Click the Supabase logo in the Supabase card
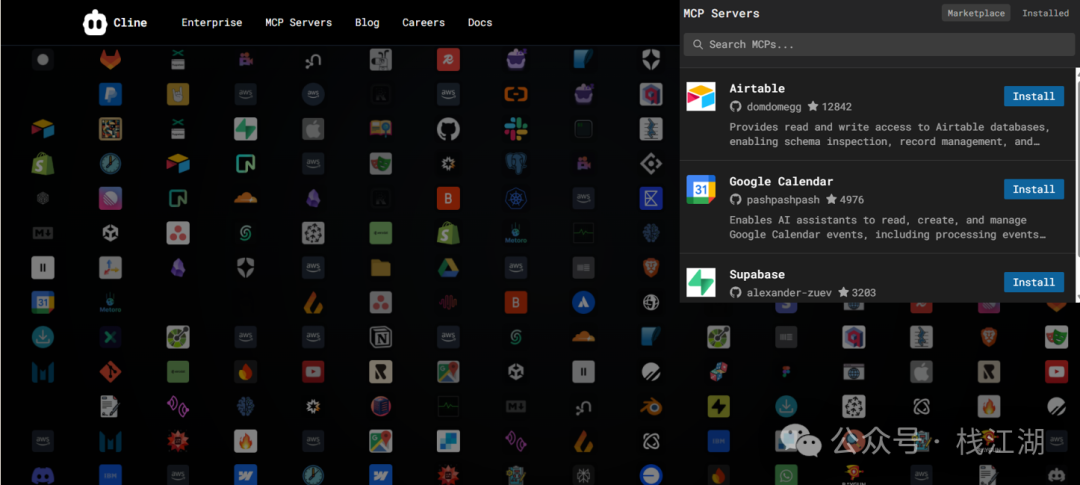This screenshot has height=485, width=1080. (x=700, y=282)
